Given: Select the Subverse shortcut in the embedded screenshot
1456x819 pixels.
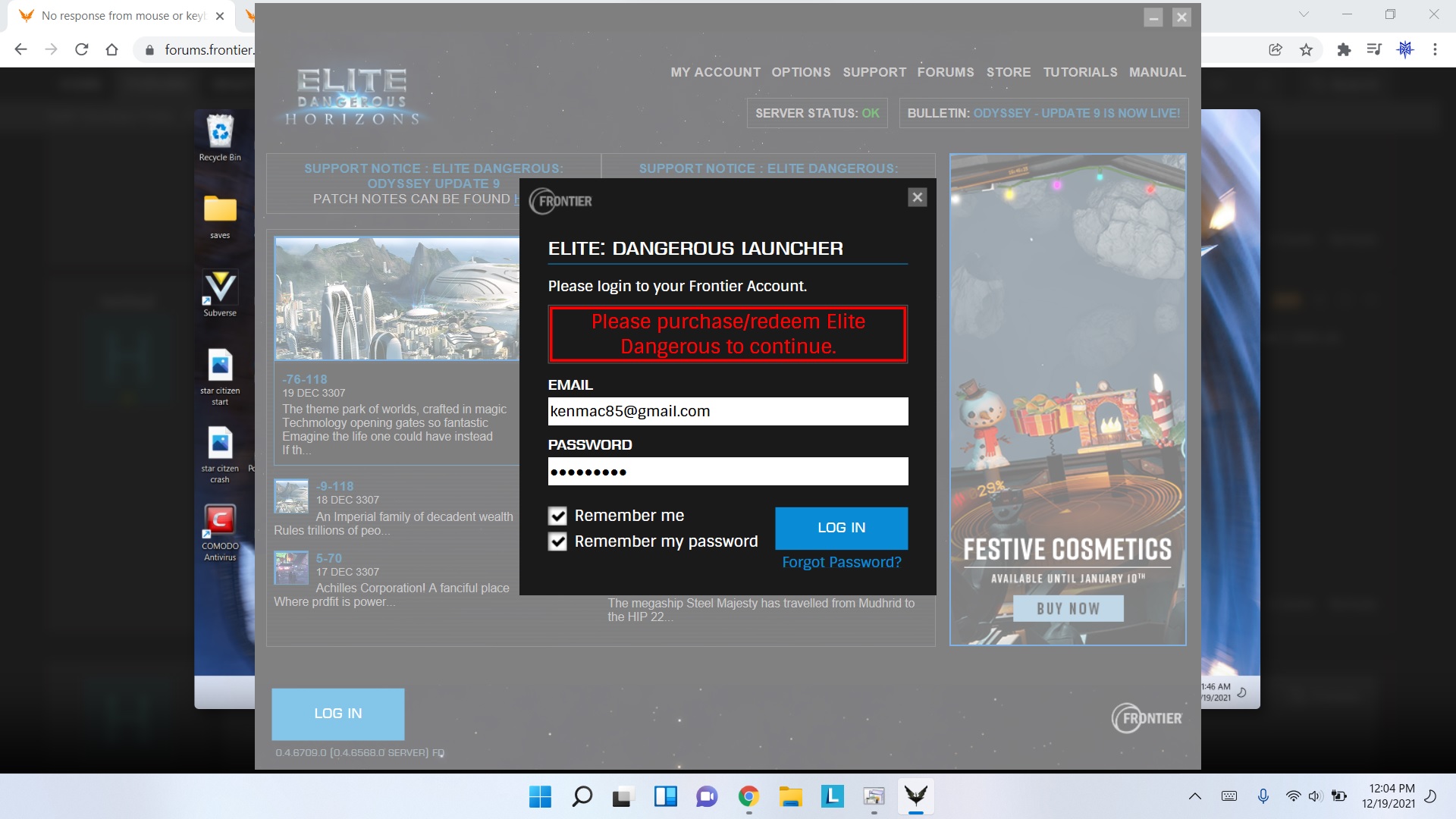Looking at the screenshot, I should pyautogui.click(x=220, y=293).
